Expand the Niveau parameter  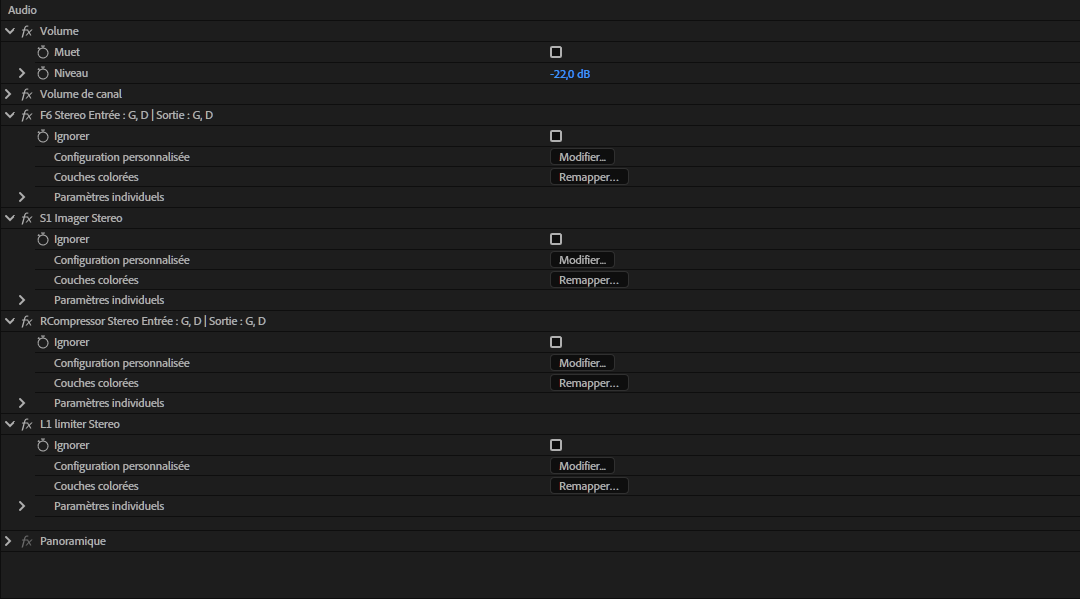tap(22, 73)
